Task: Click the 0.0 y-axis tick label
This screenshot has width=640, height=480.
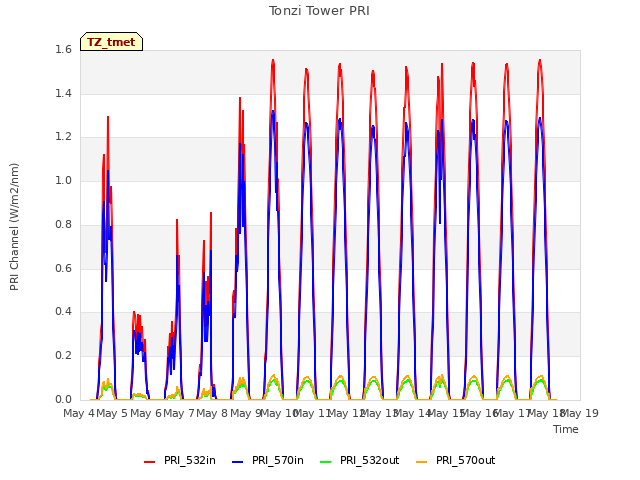Action: pos(63,400)
